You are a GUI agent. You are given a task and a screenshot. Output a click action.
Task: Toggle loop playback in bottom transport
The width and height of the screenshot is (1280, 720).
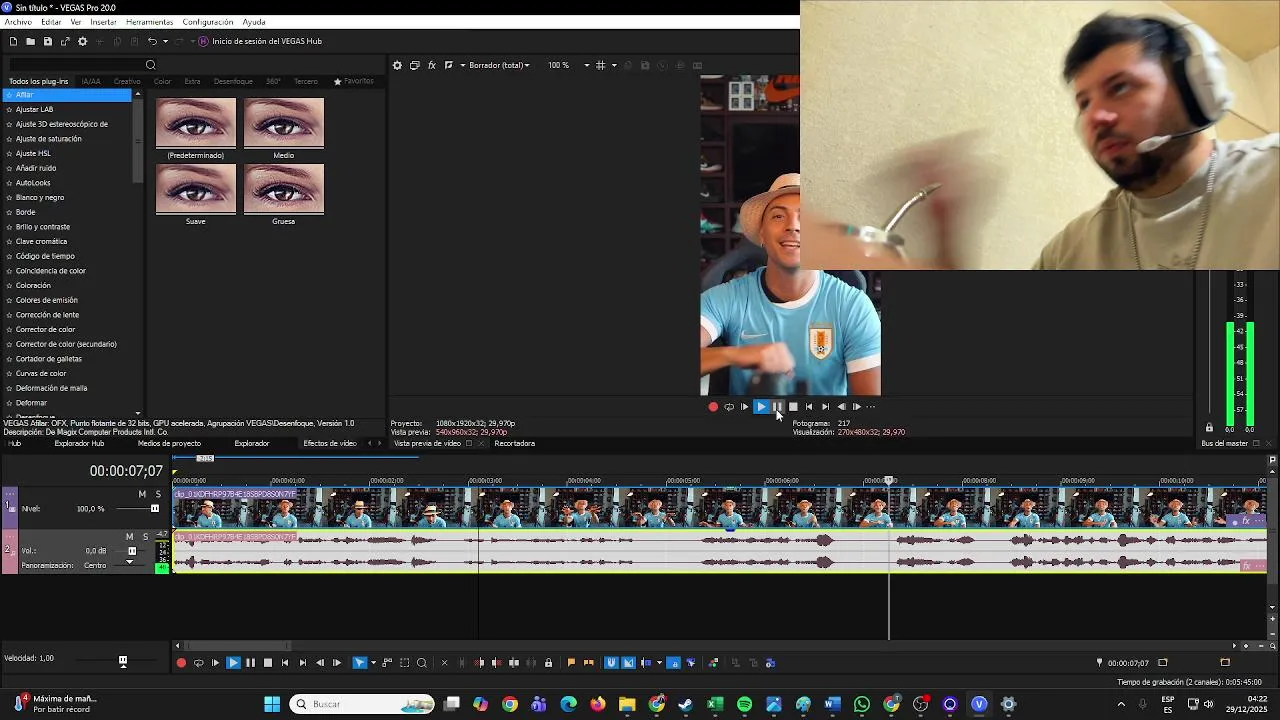(x=198, y=663)
